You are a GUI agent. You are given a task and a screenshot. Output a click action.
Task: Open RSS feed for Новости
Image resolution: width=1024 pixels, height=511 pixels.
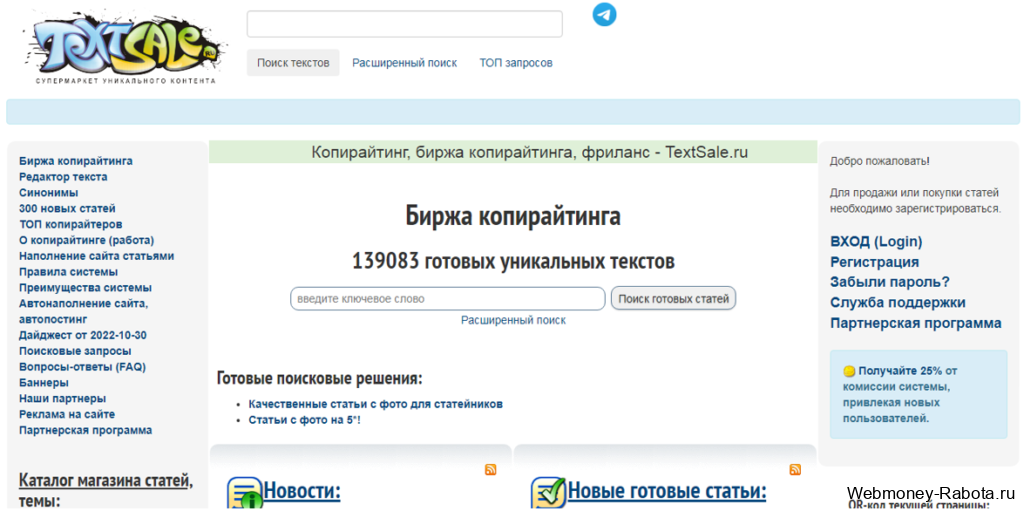pos(490,469)
